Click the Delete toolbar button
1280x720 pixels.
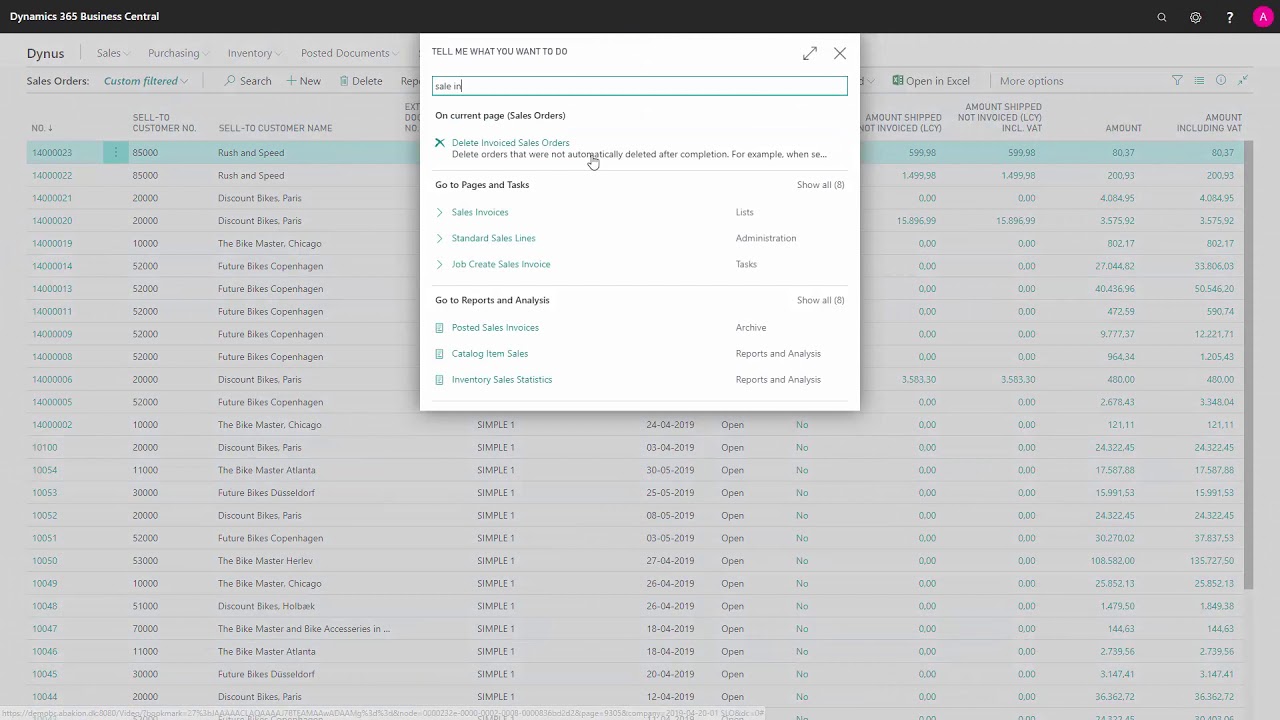pos(361,81)
